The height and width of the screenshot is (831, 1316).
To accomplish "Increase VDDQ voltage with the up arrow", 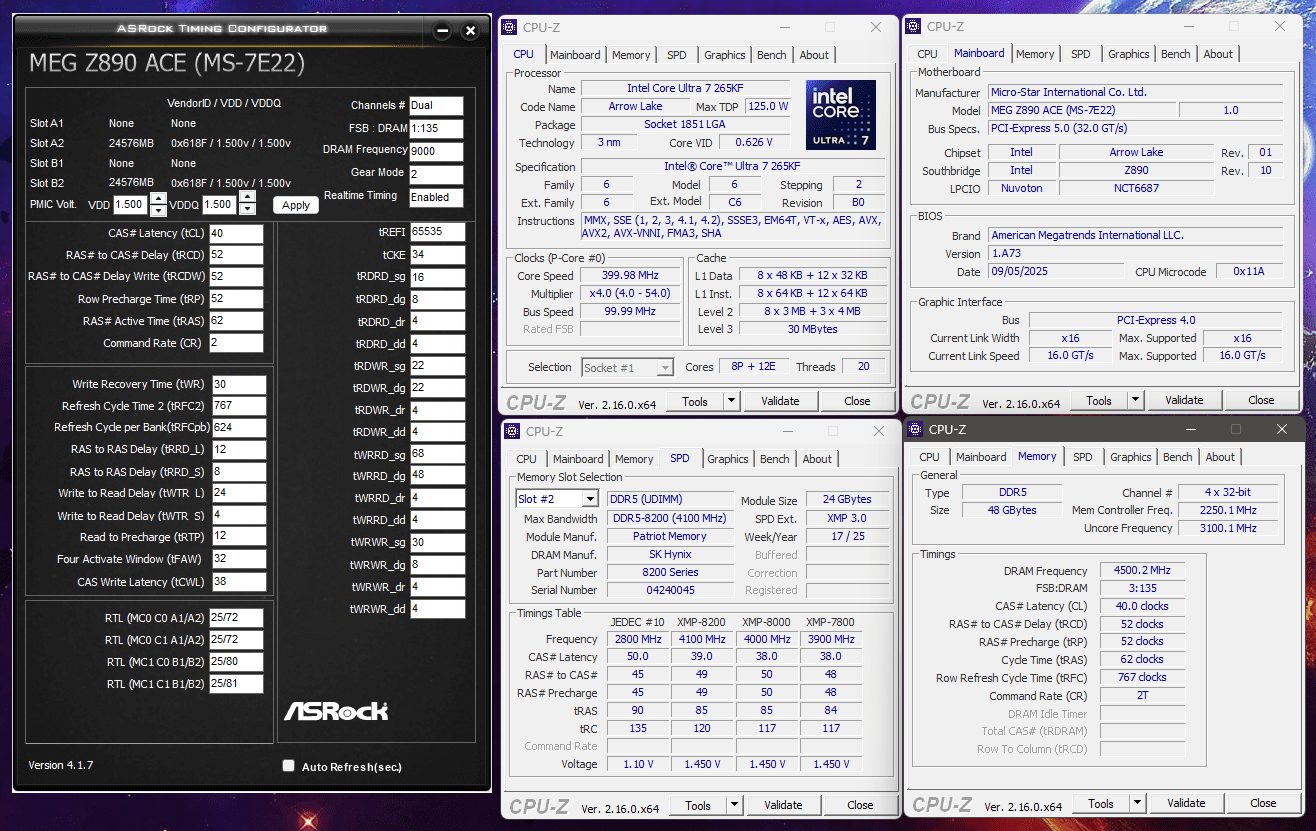I will point(246,199).
